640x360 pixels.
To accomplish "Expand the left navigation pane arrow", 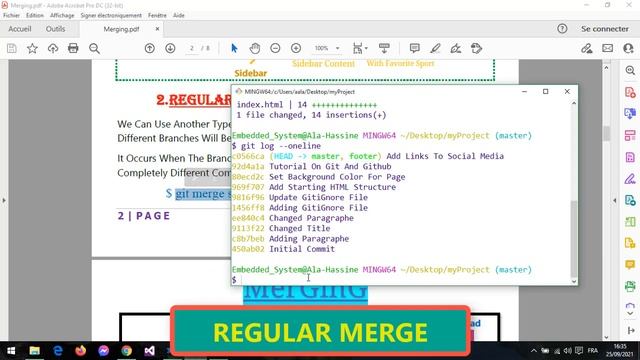I will tap(4, 200).
